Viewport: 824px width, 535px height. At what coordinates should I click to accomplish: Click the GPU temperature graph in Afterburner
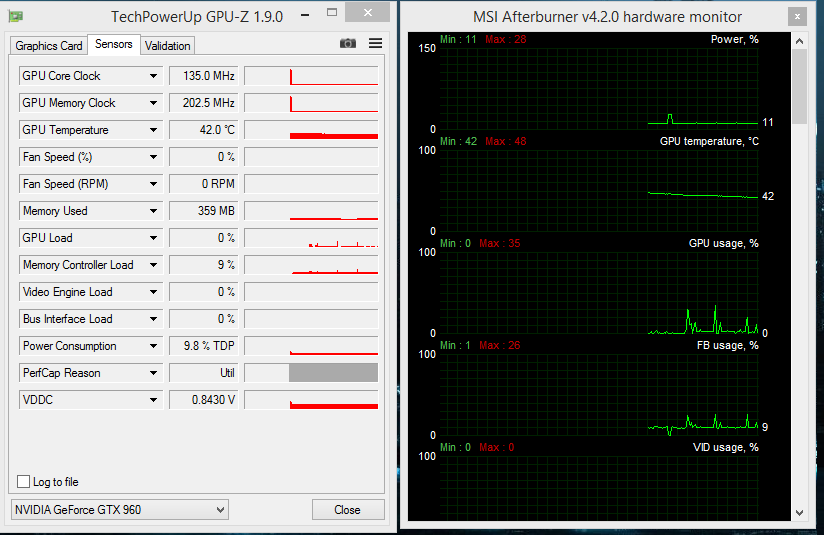[599, 190]
